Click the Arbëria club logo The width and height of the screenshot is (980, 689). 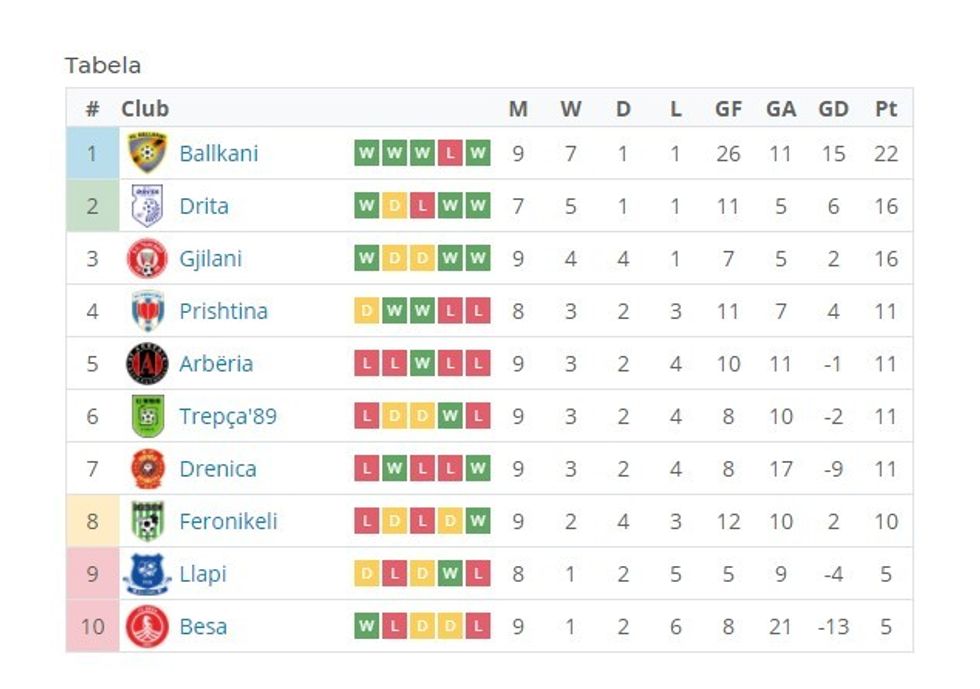(x=147, y=364)
